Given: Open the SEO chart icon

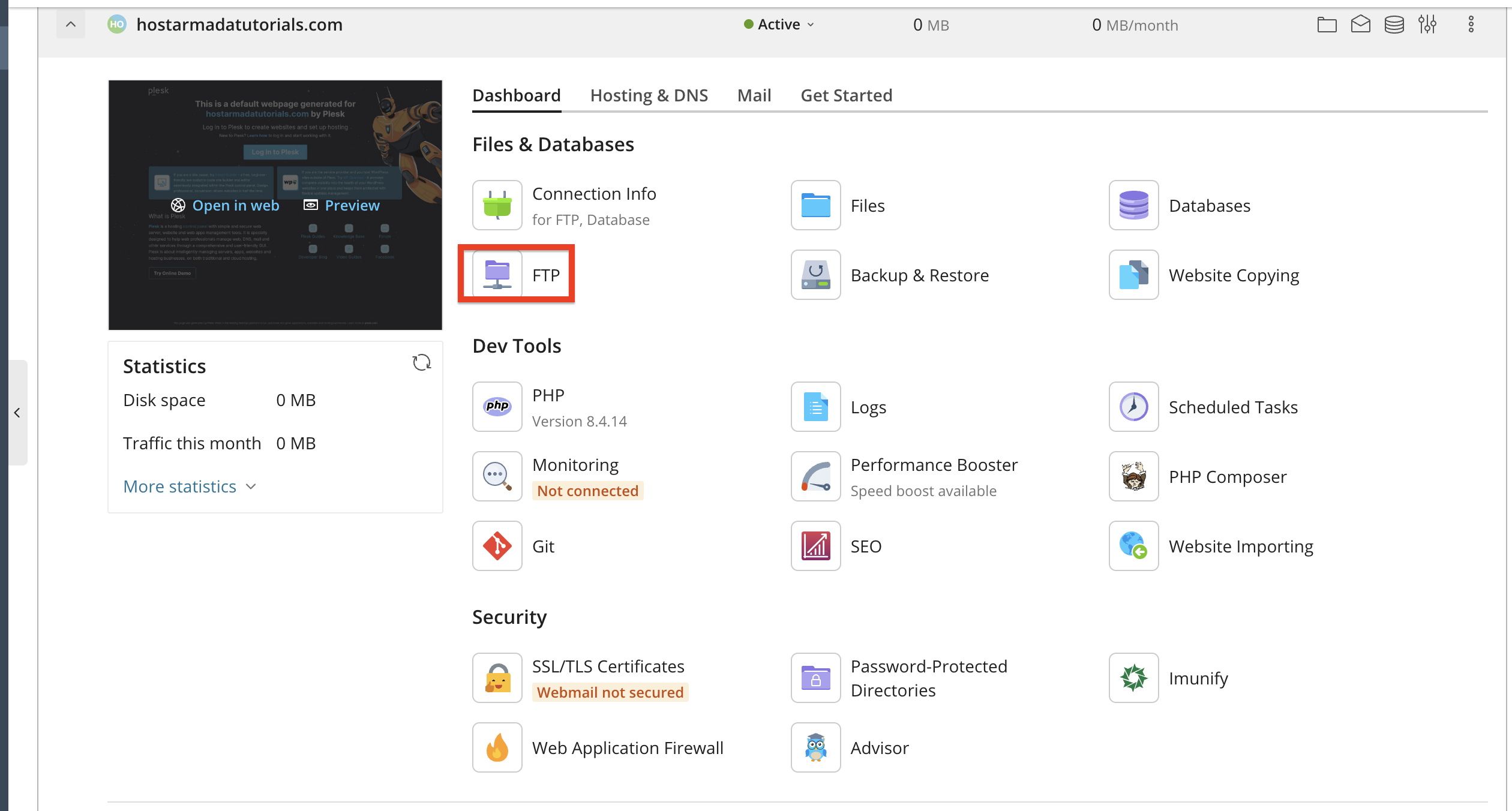Looking at the screenshot, I should pos(816,546).
